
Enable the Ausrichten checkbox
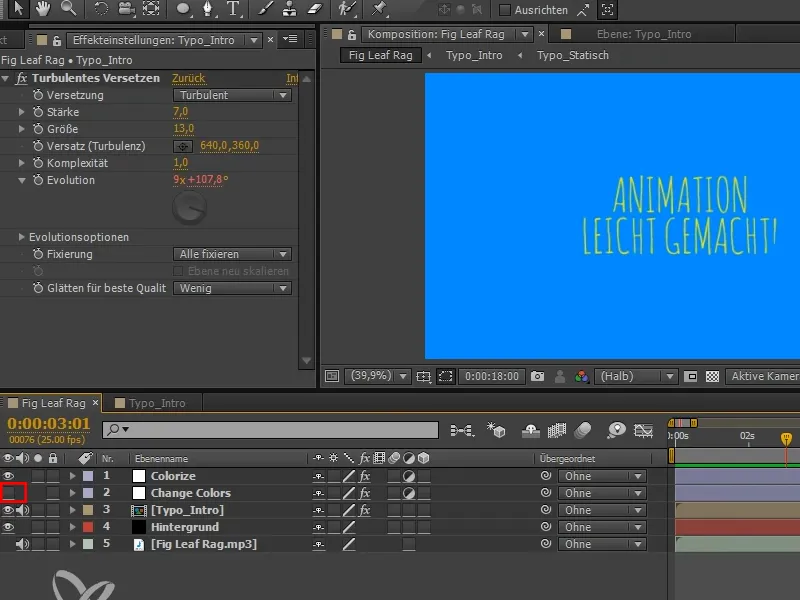click(505, 10)
